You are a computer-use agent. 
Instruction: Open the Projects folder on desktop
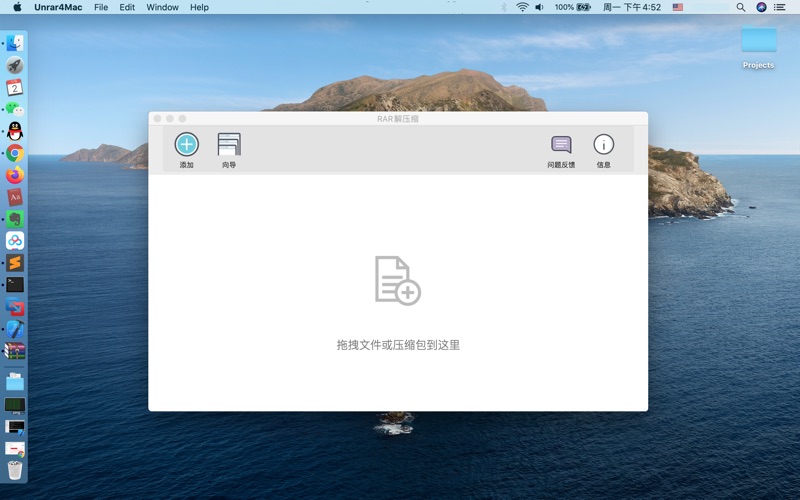coord(758,42)
